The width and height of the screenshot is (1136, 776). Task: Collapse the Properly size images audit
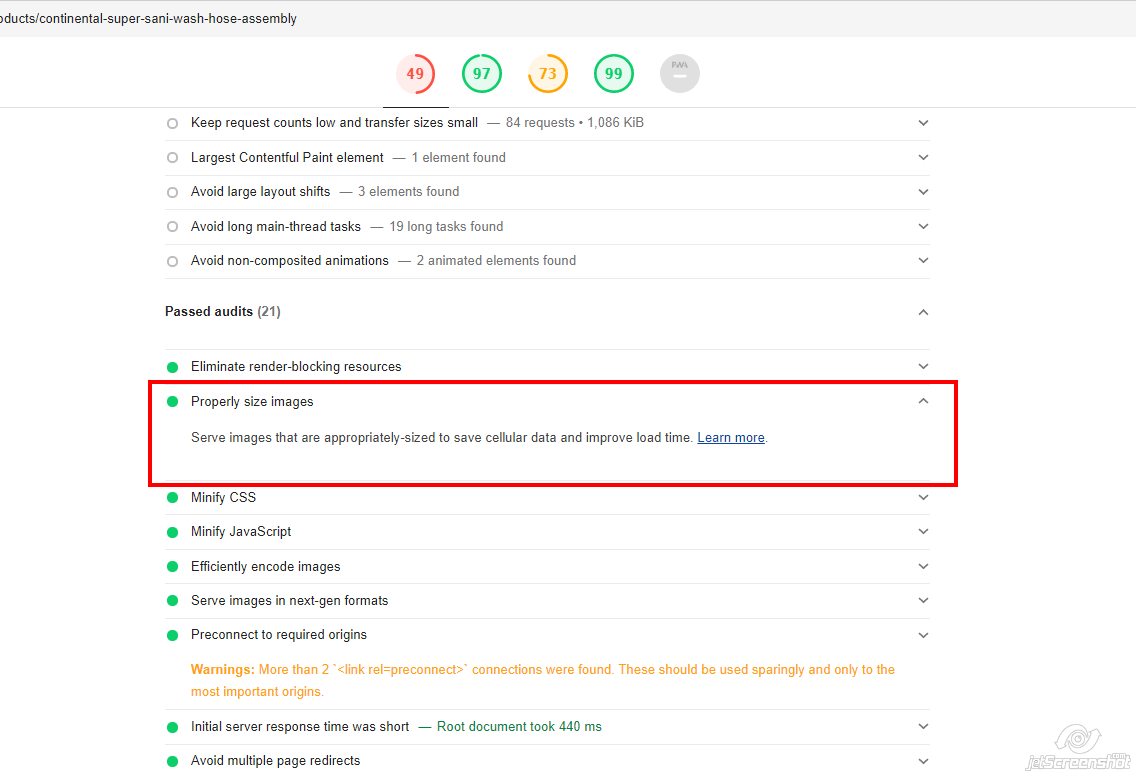(x=923, y=401)
